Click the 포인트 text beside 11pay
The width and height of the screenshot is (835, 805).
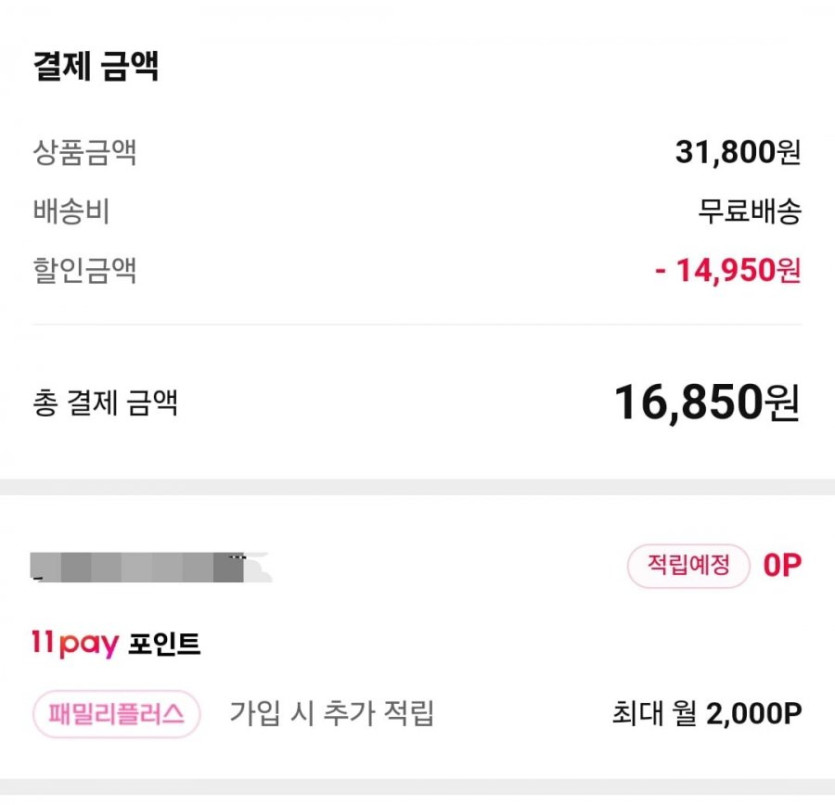click(x=165, y=645)
